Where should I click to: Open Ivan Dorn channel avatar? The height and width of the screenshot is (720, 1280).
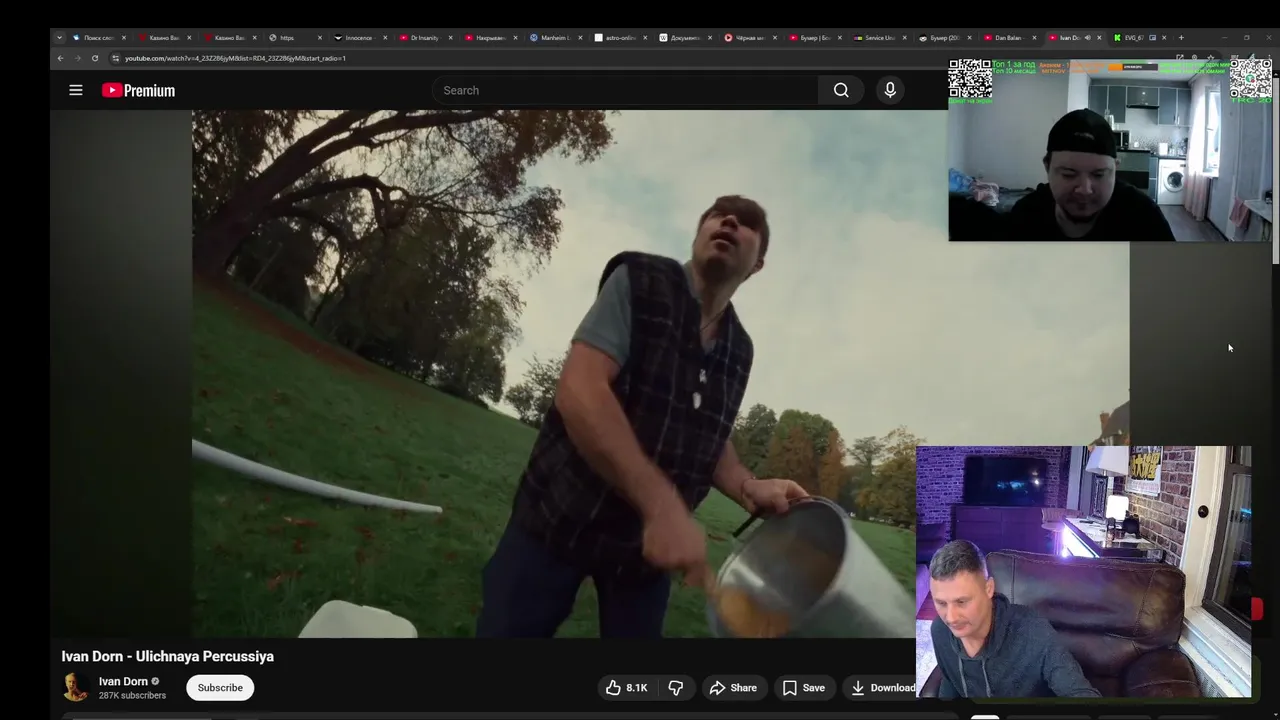point(75,687)
